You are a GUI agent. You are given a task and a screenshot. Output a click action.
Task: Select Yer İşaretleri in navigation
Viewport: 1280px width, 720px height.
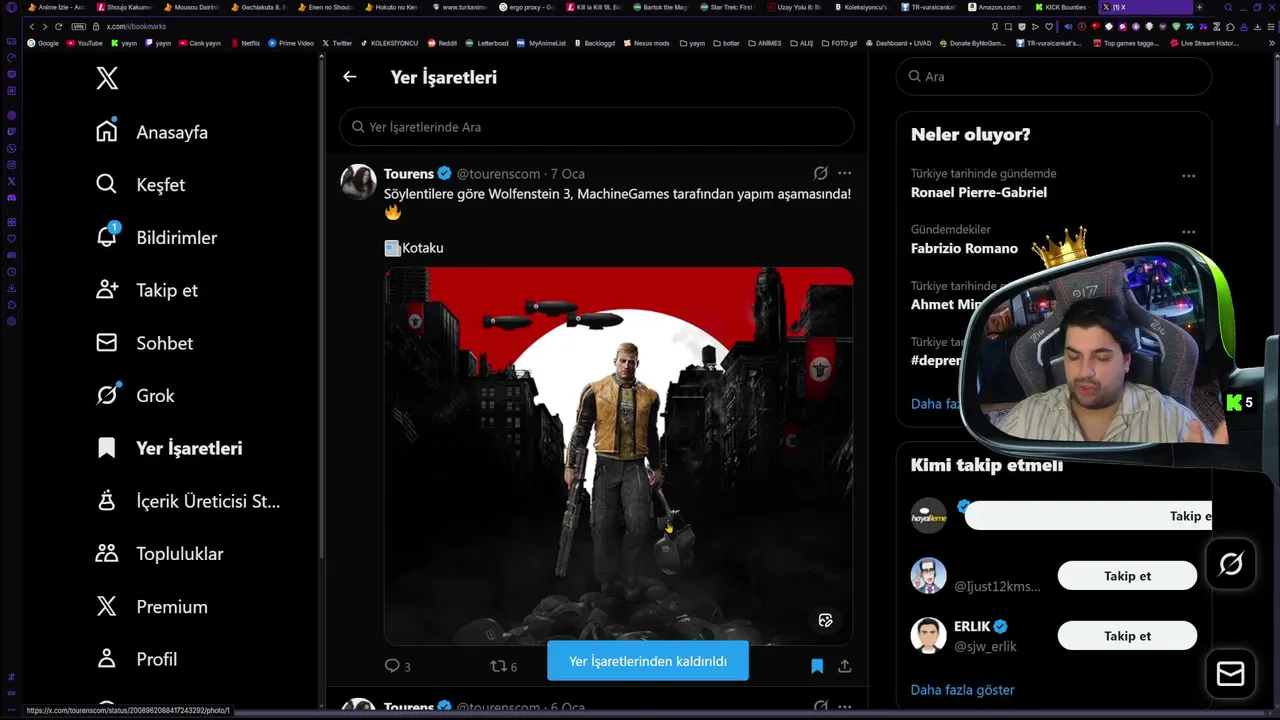pos(169,448)
